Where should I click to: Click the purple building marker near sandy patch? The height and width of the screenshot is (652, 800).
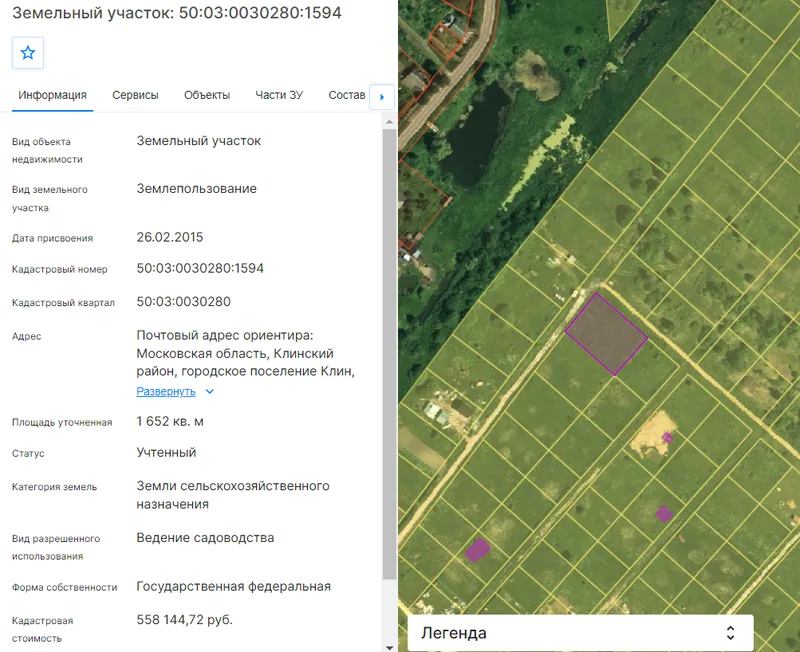(667, 437)
